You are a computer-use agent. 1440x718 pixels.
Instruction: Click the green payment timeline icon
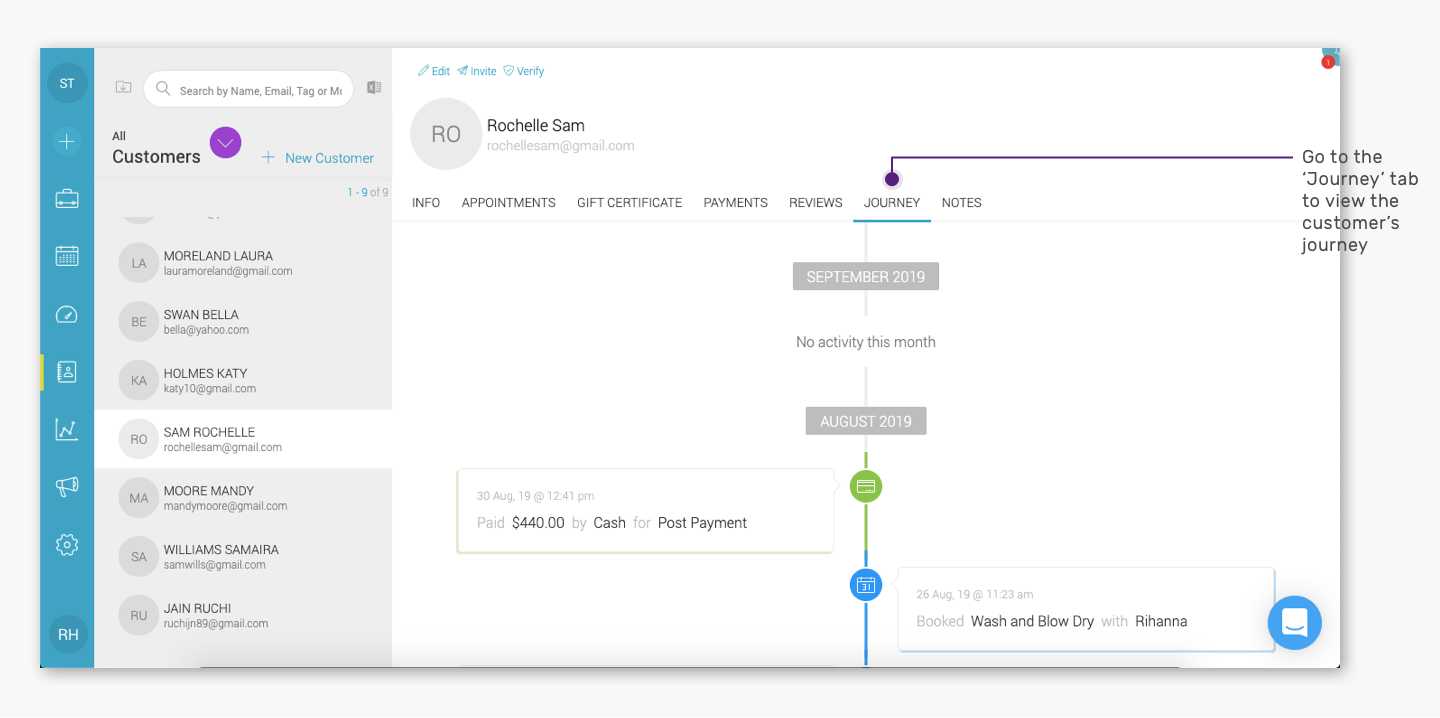[866, 487]
